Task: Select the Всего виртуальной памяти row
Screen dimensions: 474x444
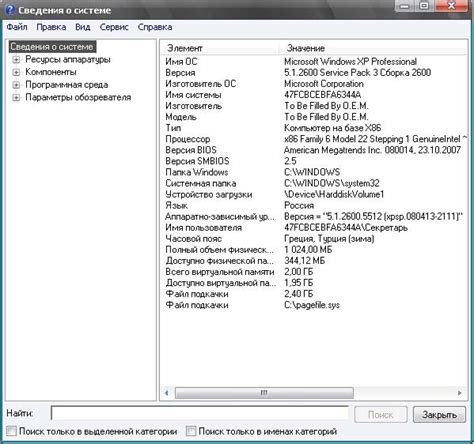Action: coord(314,272)
